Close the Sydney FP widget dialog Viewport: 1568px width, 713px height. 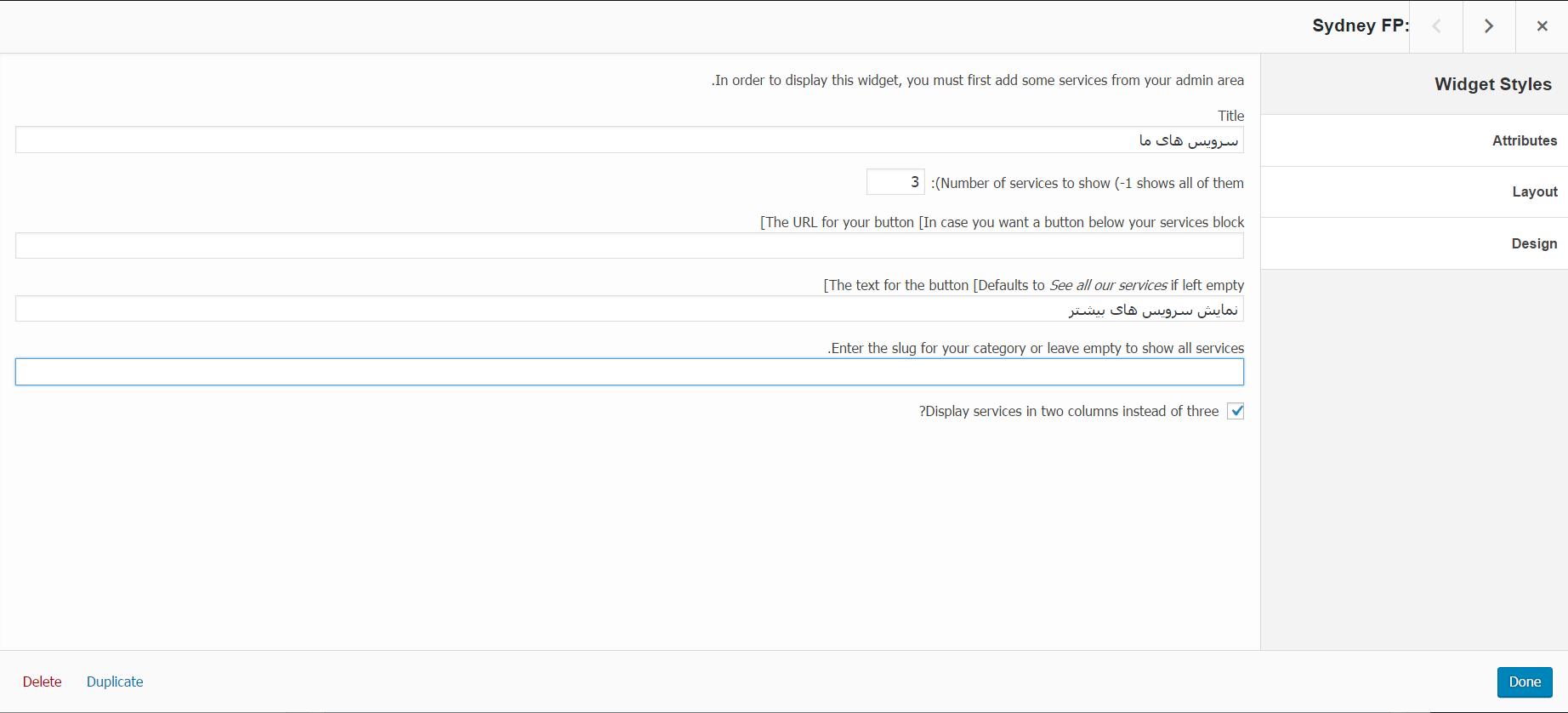click(x=1542, y=26)
